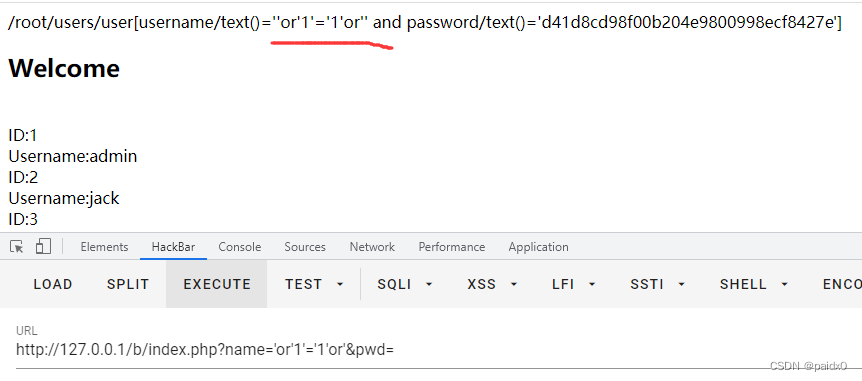
Task: Expand the XSS dropdown menu
Action: coord(492,284)
